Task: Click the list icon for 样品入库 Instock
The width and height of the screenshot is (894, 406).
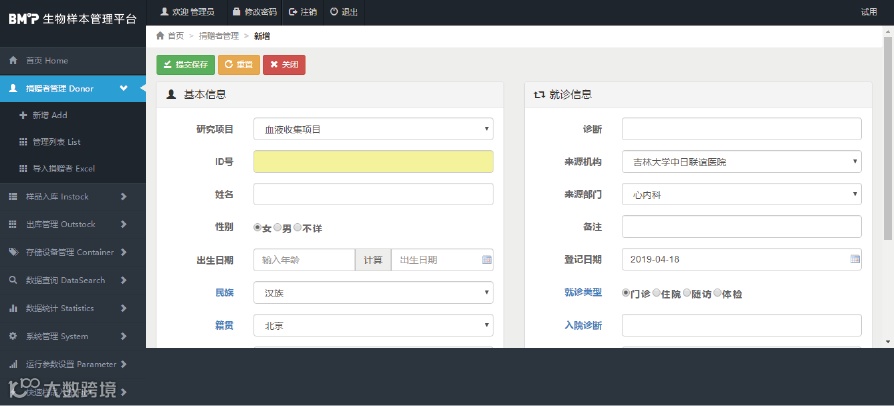Action: [13, 197]
